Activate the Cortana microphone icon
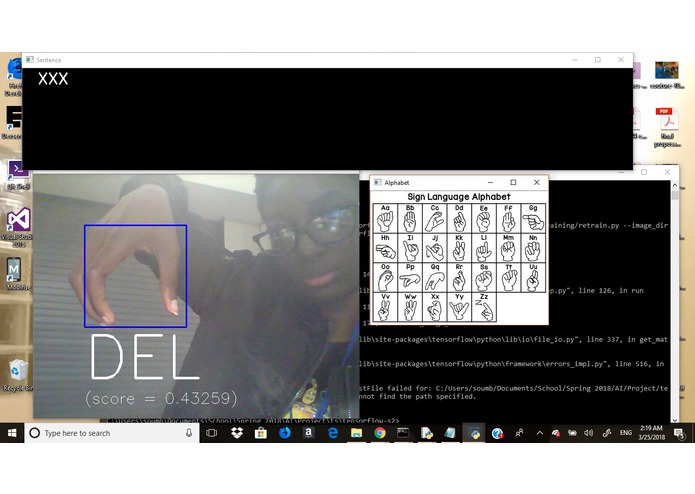Image resolution: width=695 pixels, height=494 pixels. click(189, 433)
